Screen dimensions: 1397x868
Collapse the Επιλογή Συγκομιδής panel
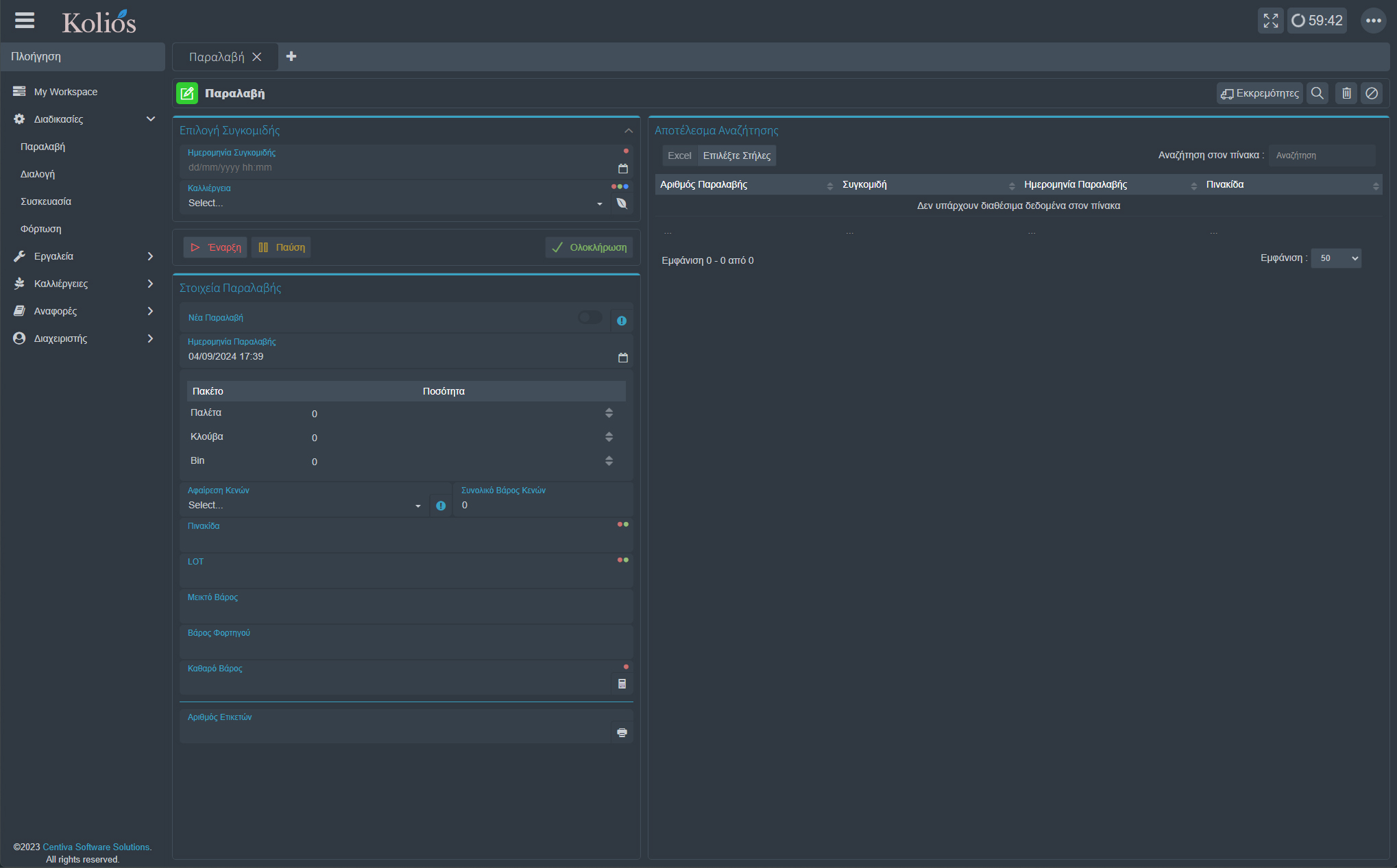(x=628, y=130)
